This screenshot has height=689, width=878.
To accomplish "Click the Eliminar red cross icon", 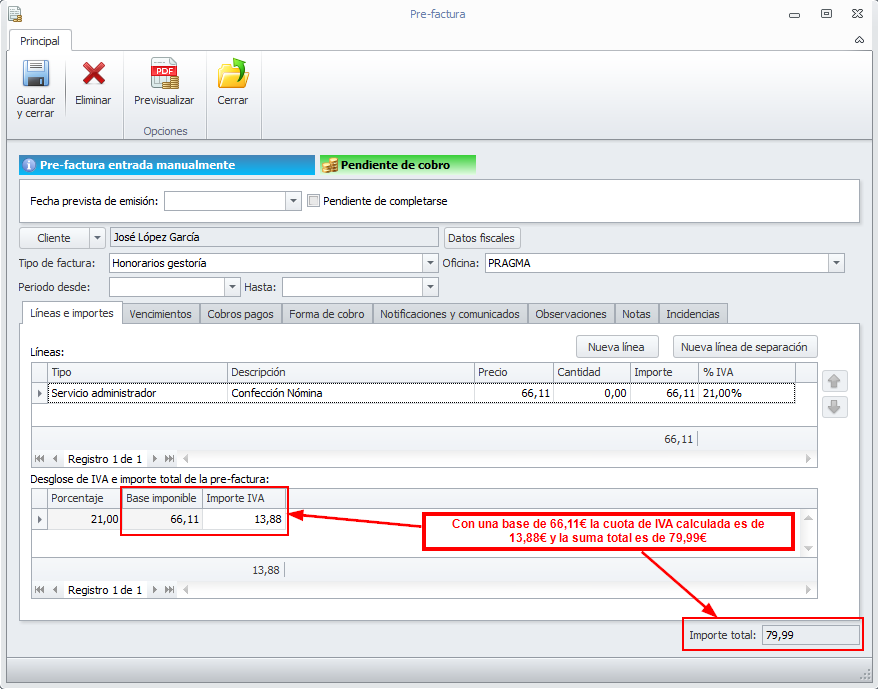I will pyautogui.click(x=94, y=73).
